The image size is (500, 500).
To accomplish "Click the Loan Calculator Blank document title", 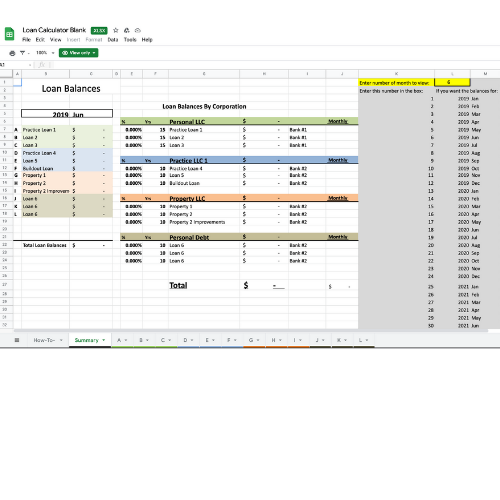I will click(54, 30).
